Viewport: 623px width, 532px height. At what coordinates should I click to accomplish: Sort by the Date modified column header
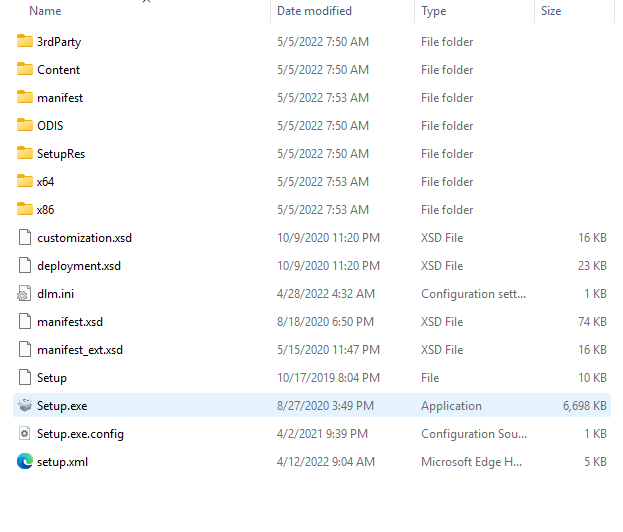coord(314,11)
